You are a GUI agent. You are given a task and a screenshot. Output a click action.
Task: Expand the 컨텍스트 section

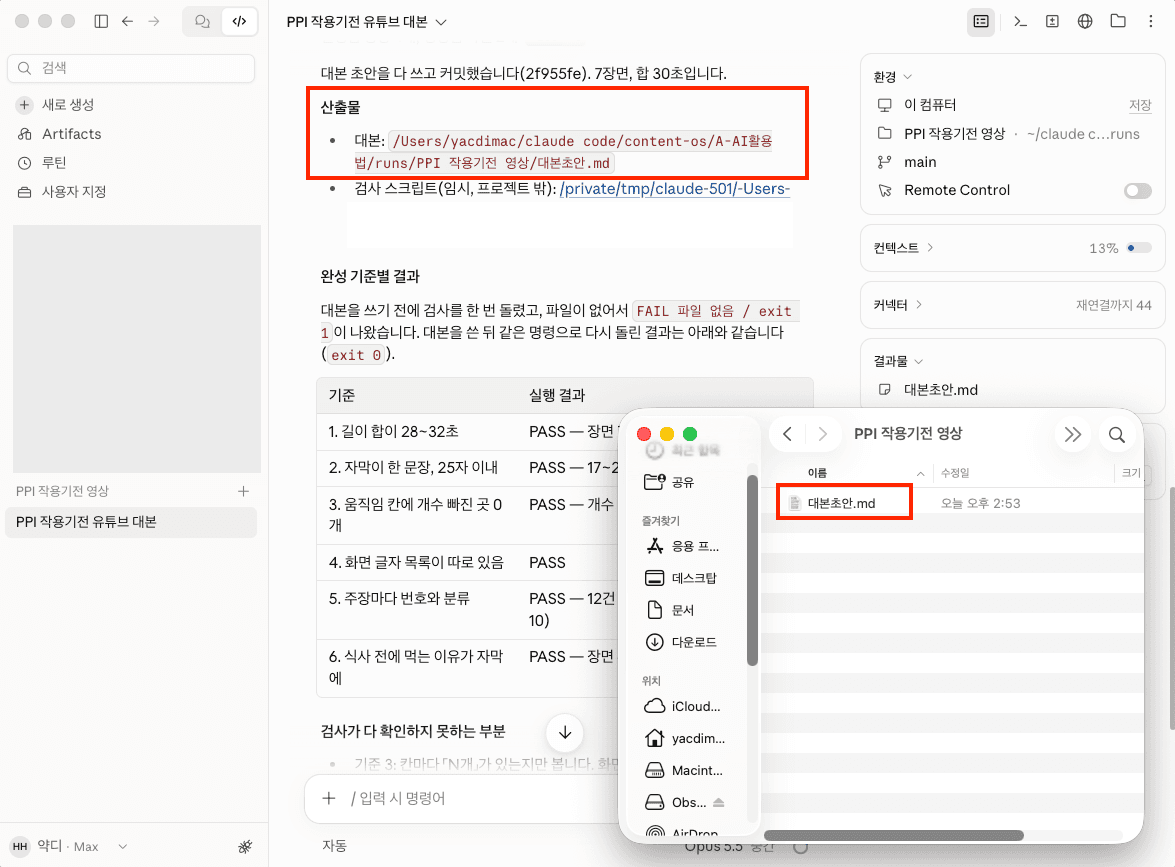point(904,248)
